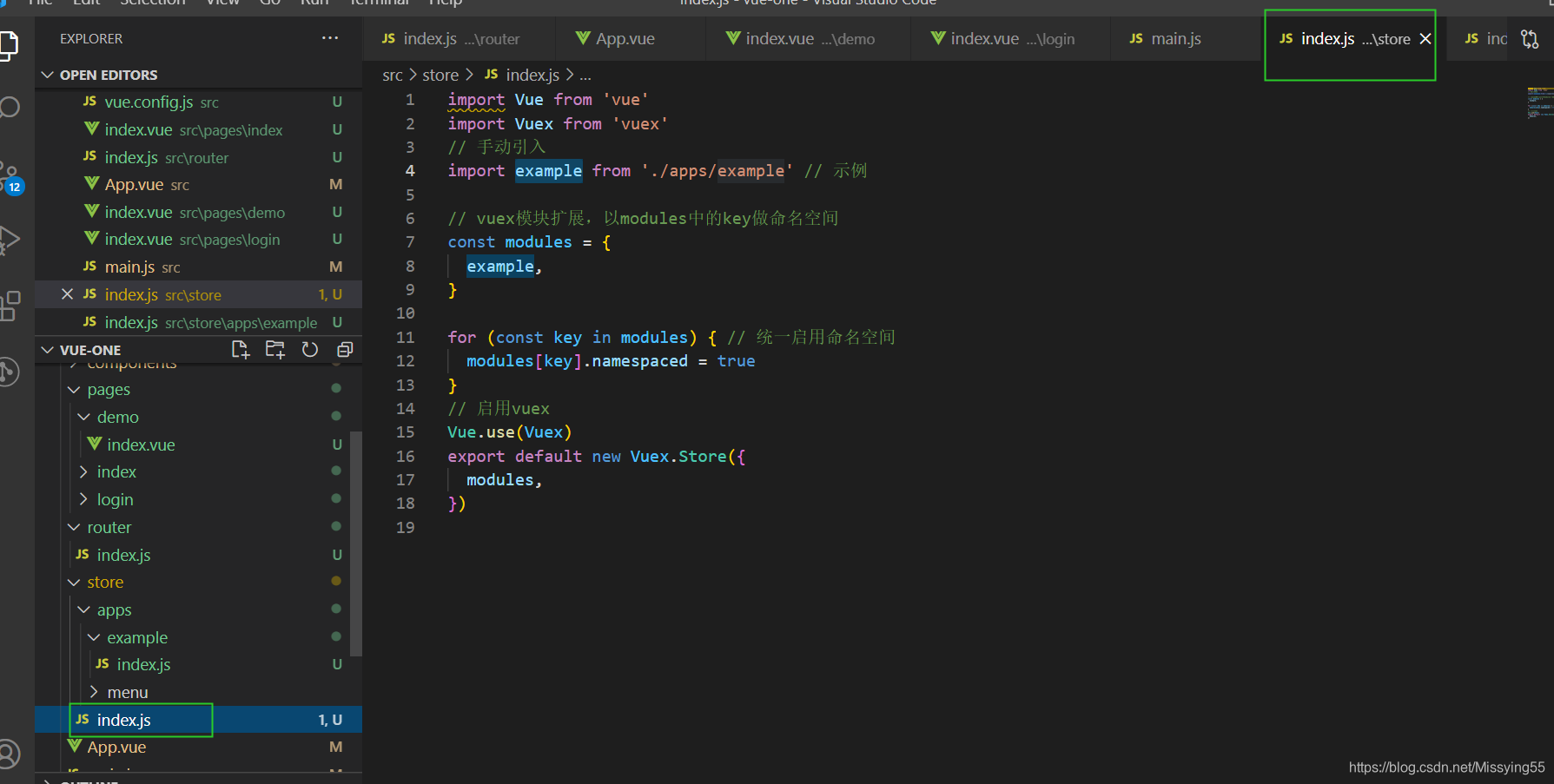Click New File icon in VUE-ONE header

(241, 350)
